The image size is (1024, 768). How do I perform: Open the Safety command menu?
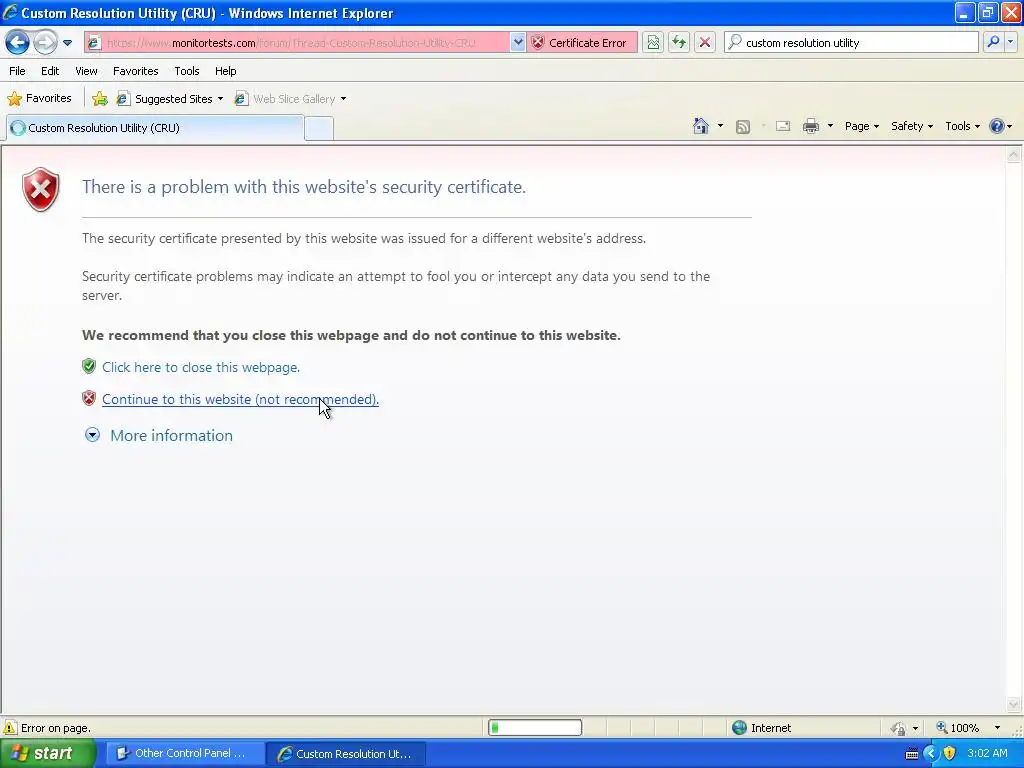tap(912, 126)
